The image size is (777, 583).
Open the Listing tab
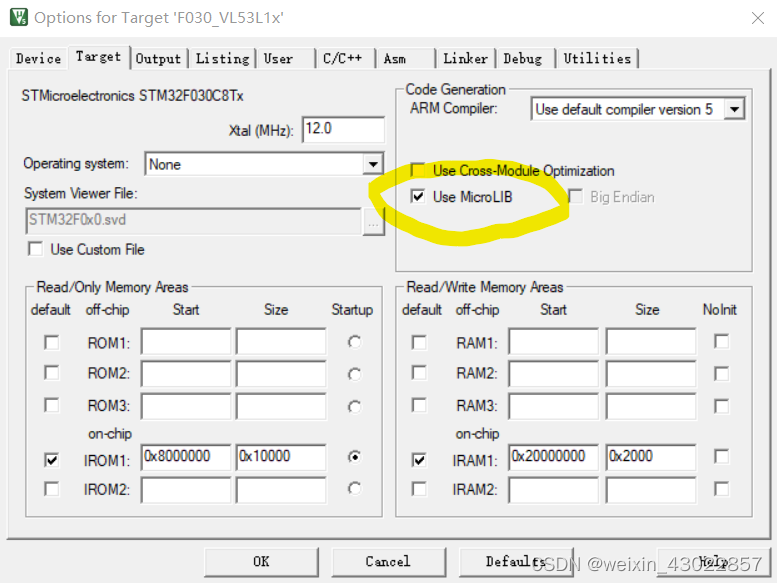pos(222,58)
